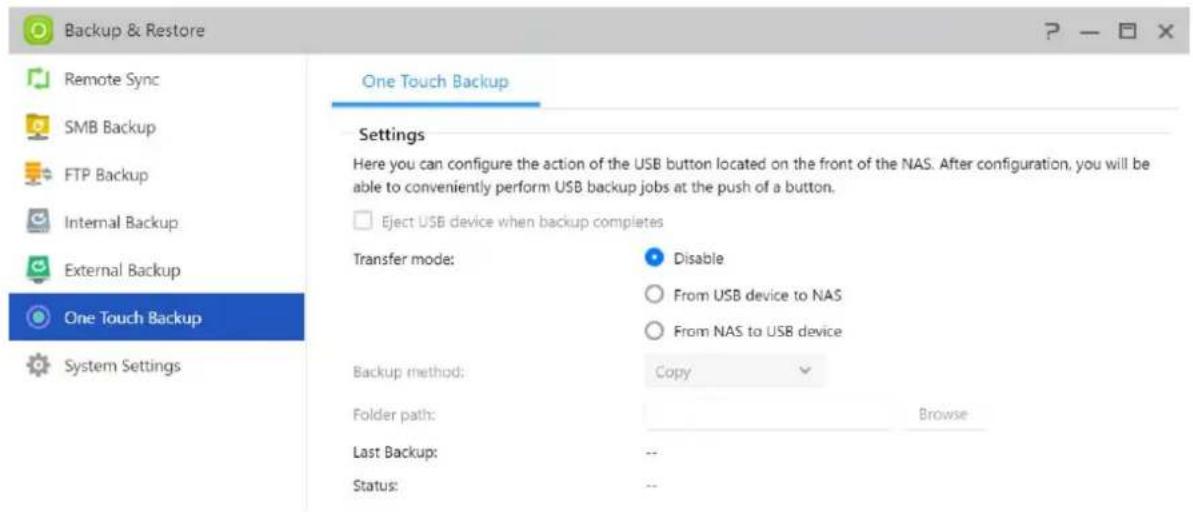
Task: Select the Disable transfer mode radio
Action: [654, 258]
